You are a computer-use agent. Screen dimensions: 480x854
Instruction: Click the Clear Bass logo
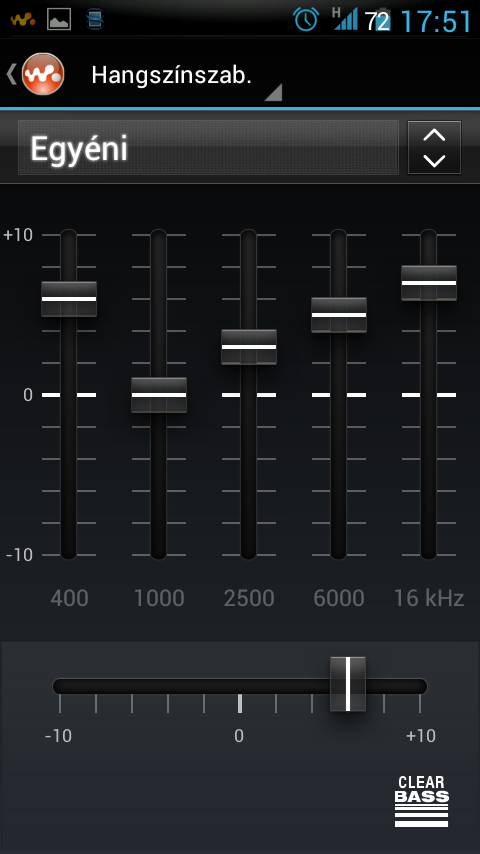(421, 801)
